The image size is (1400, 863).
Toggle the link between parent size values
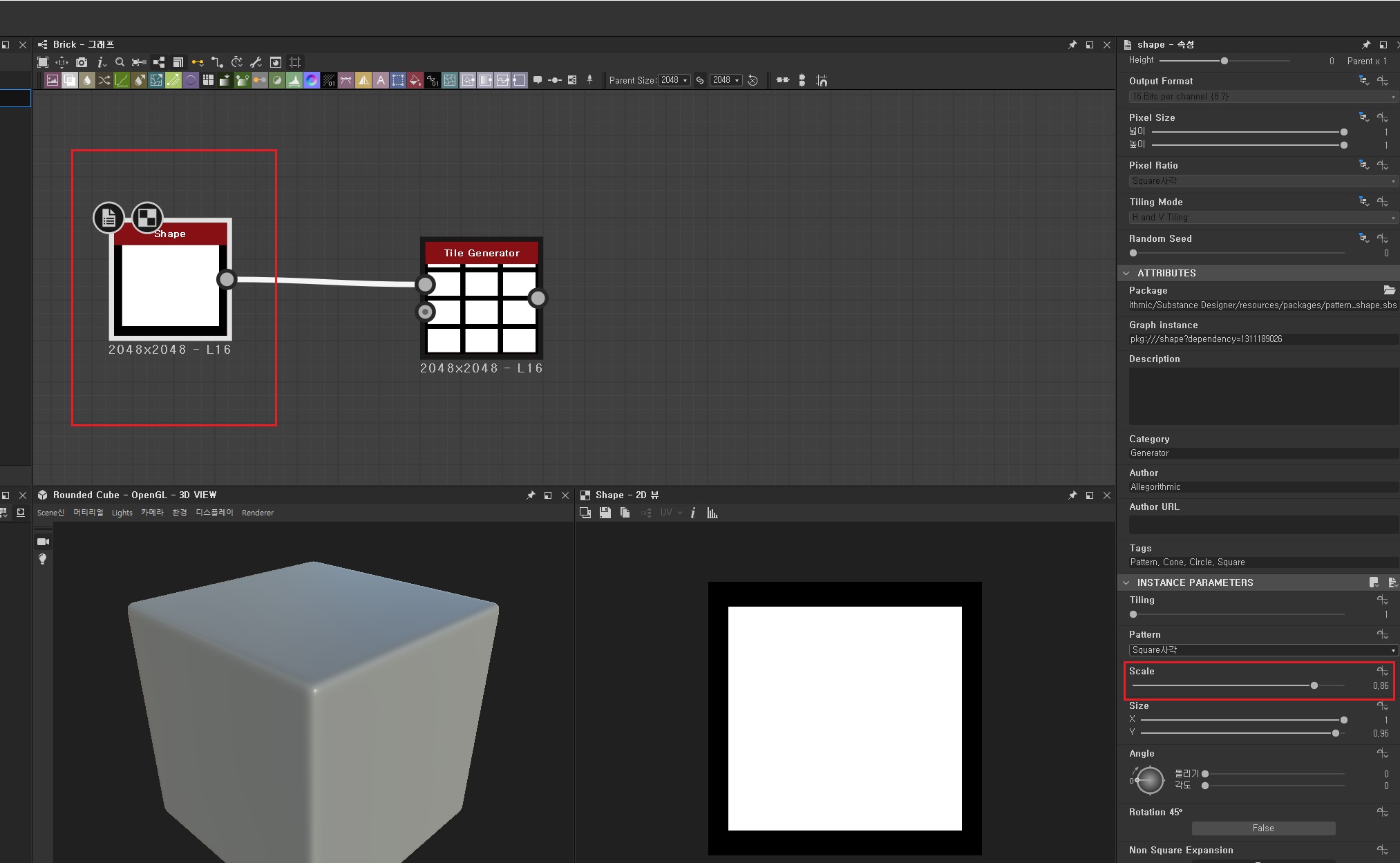(700, 80)
